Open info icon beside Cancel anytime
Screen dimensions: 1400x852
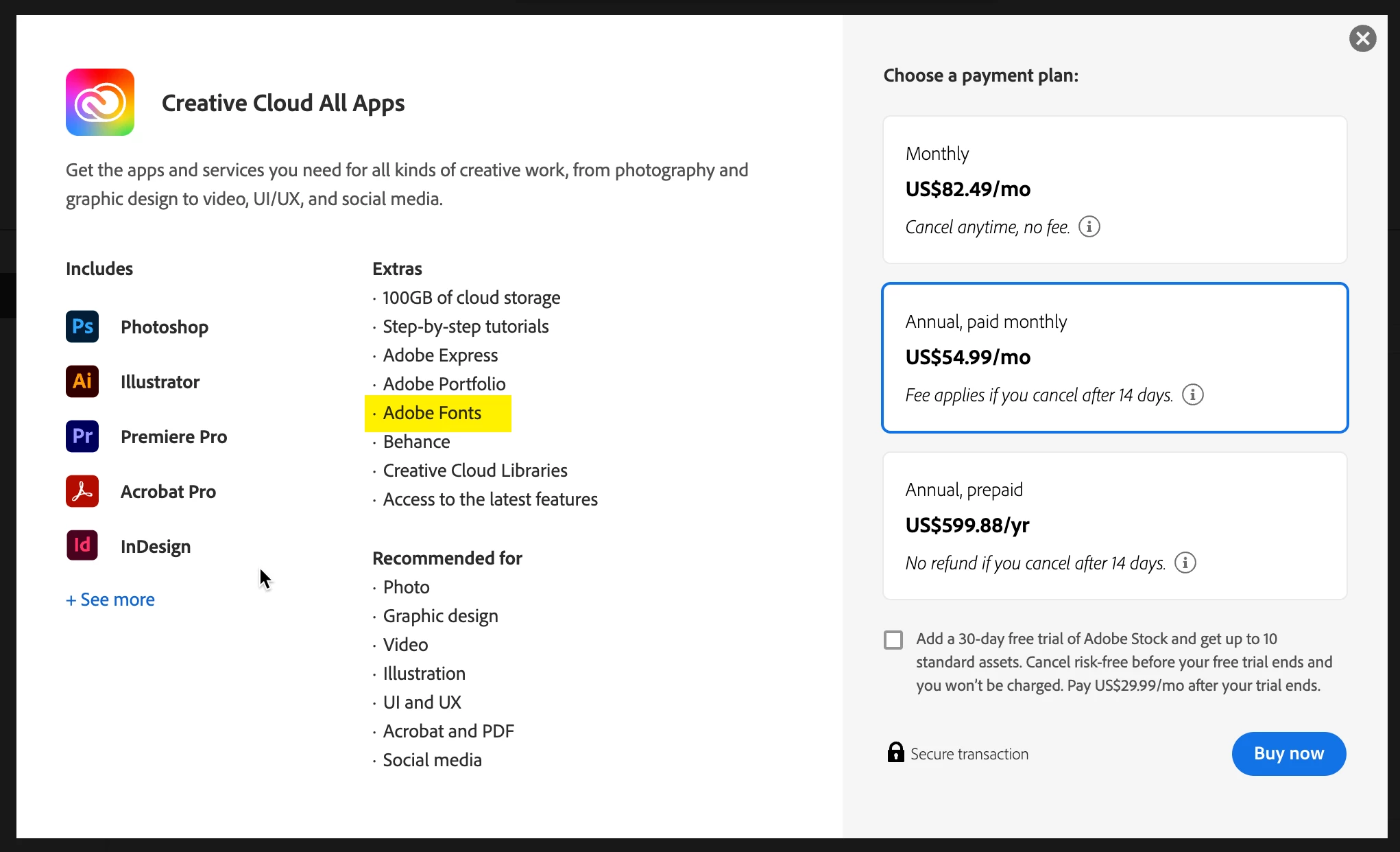1089,226
